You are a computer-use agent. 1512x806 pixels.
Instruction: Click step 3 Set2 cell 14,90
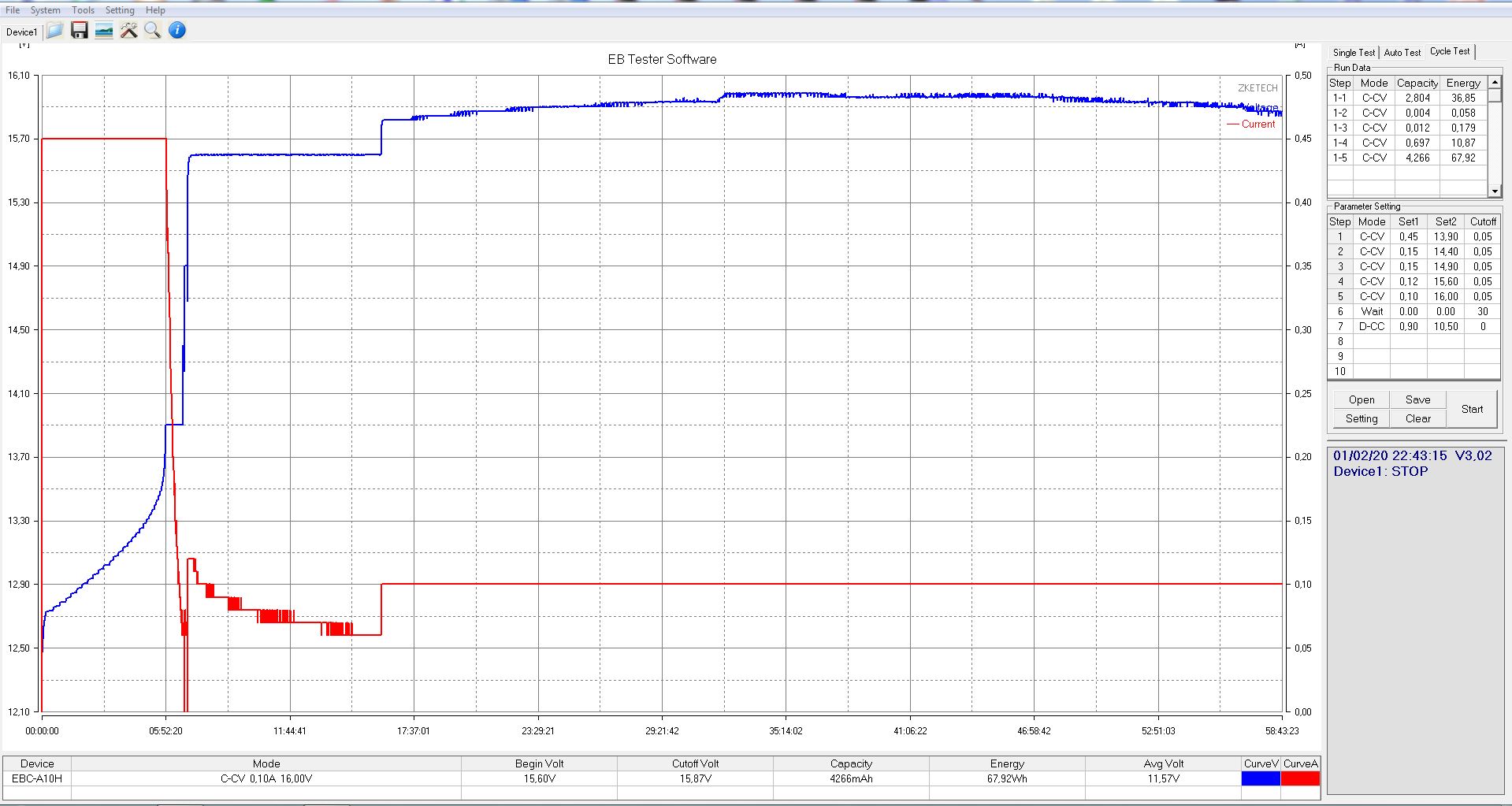pos(1445,266)
